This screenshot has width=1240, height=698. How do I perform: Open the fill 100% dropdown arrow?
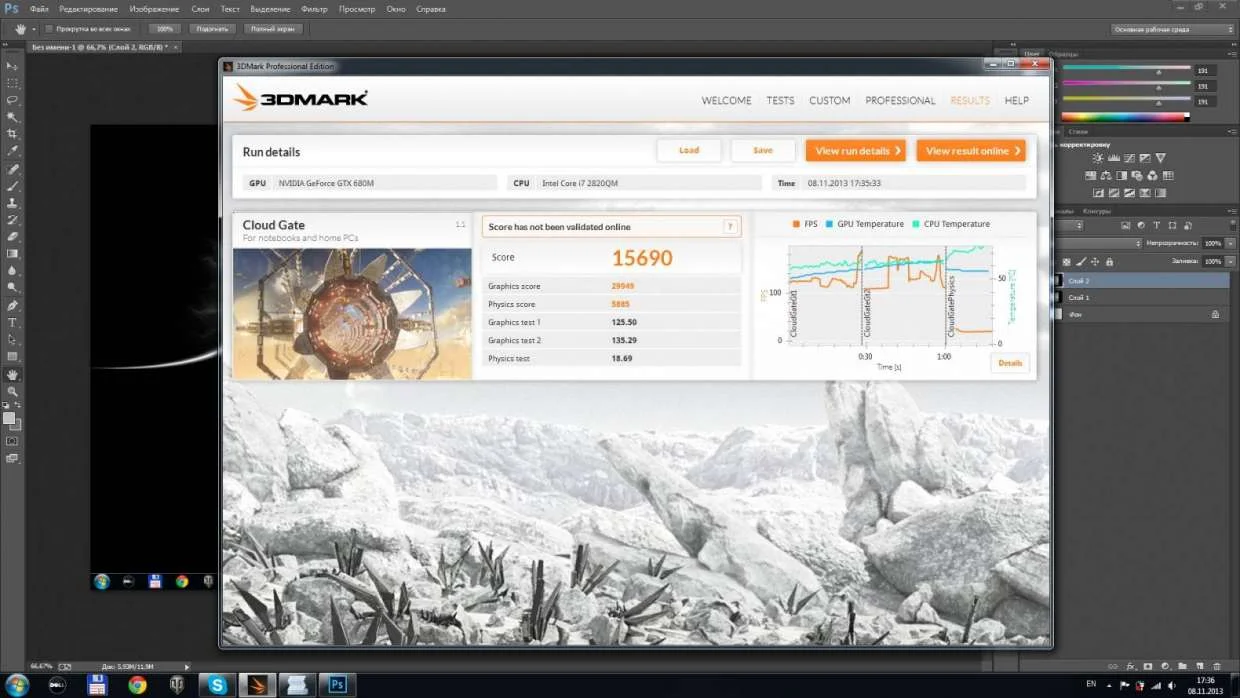pos(1230,261)
